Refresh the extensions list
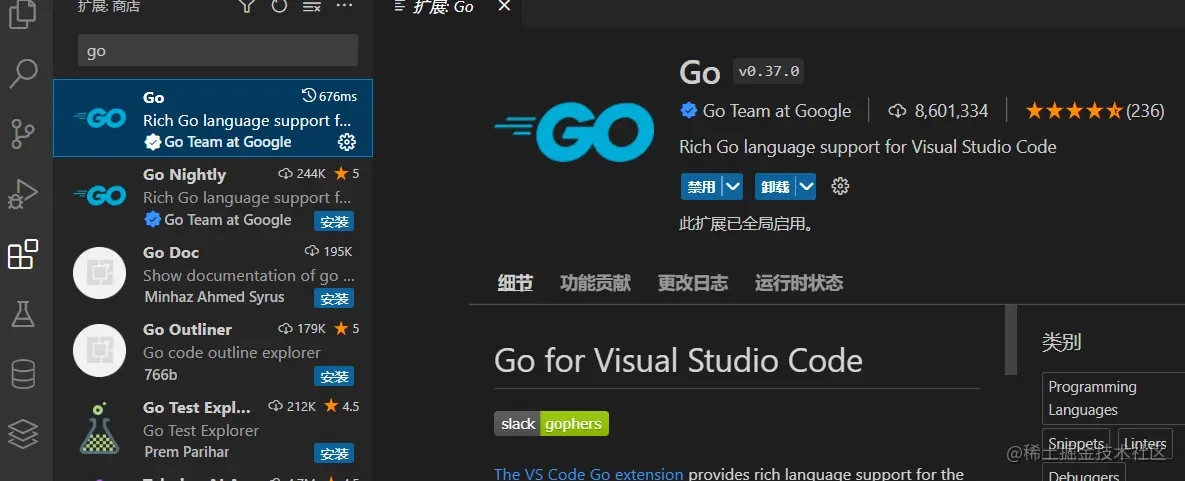Viewport: 1185px width, 481px height. 280,6
